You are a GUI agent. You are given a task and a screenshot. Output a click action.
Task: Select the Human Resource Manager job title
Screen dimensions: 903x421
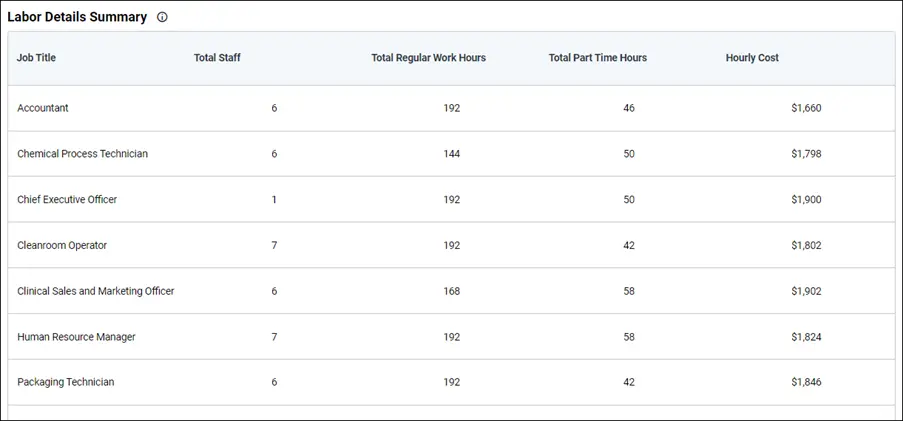click(x=76, y=336)
